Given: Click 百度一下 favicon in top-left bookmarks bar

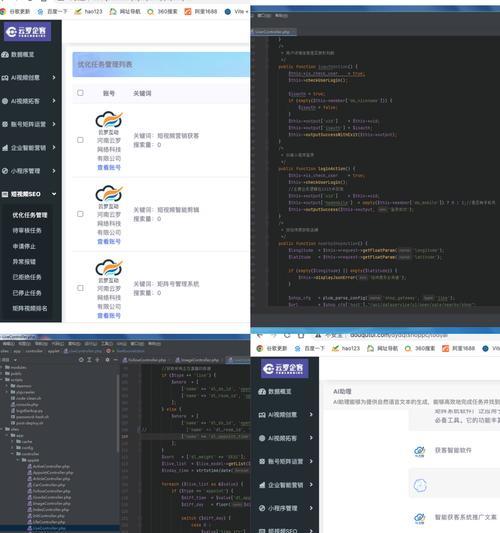Looking at the screenshot, I should tap(40, 12).
